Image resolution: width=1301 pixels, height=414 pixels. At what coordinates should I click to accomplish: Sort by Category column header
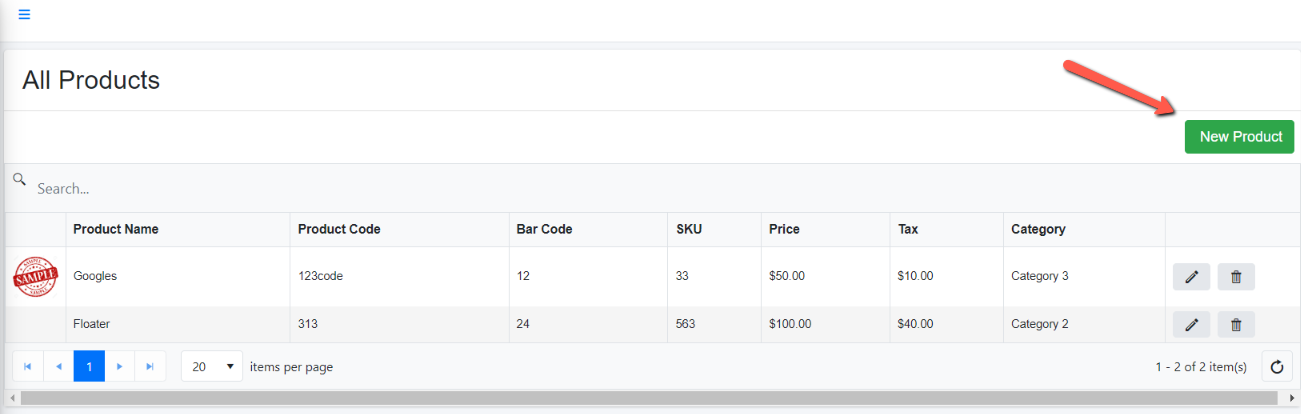point(1038,229)
